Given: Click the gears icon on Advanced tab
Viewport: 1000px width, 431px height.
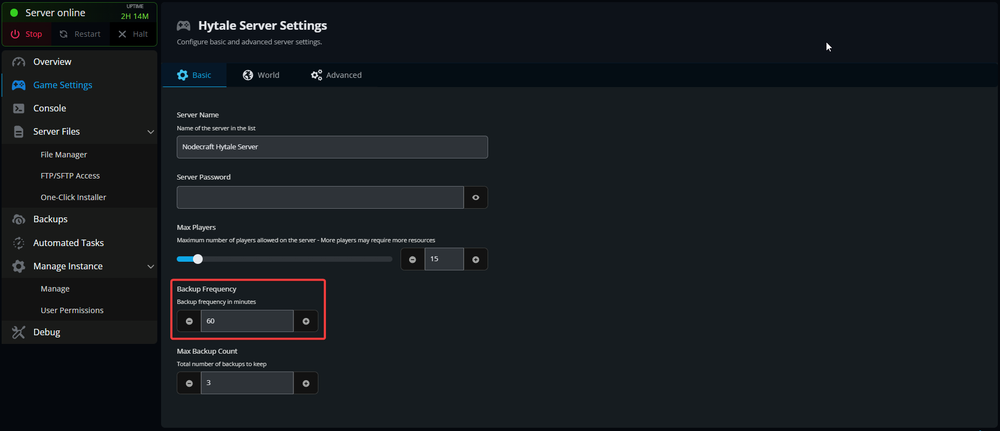Looking at the screenshot, I should coord(316,75).
